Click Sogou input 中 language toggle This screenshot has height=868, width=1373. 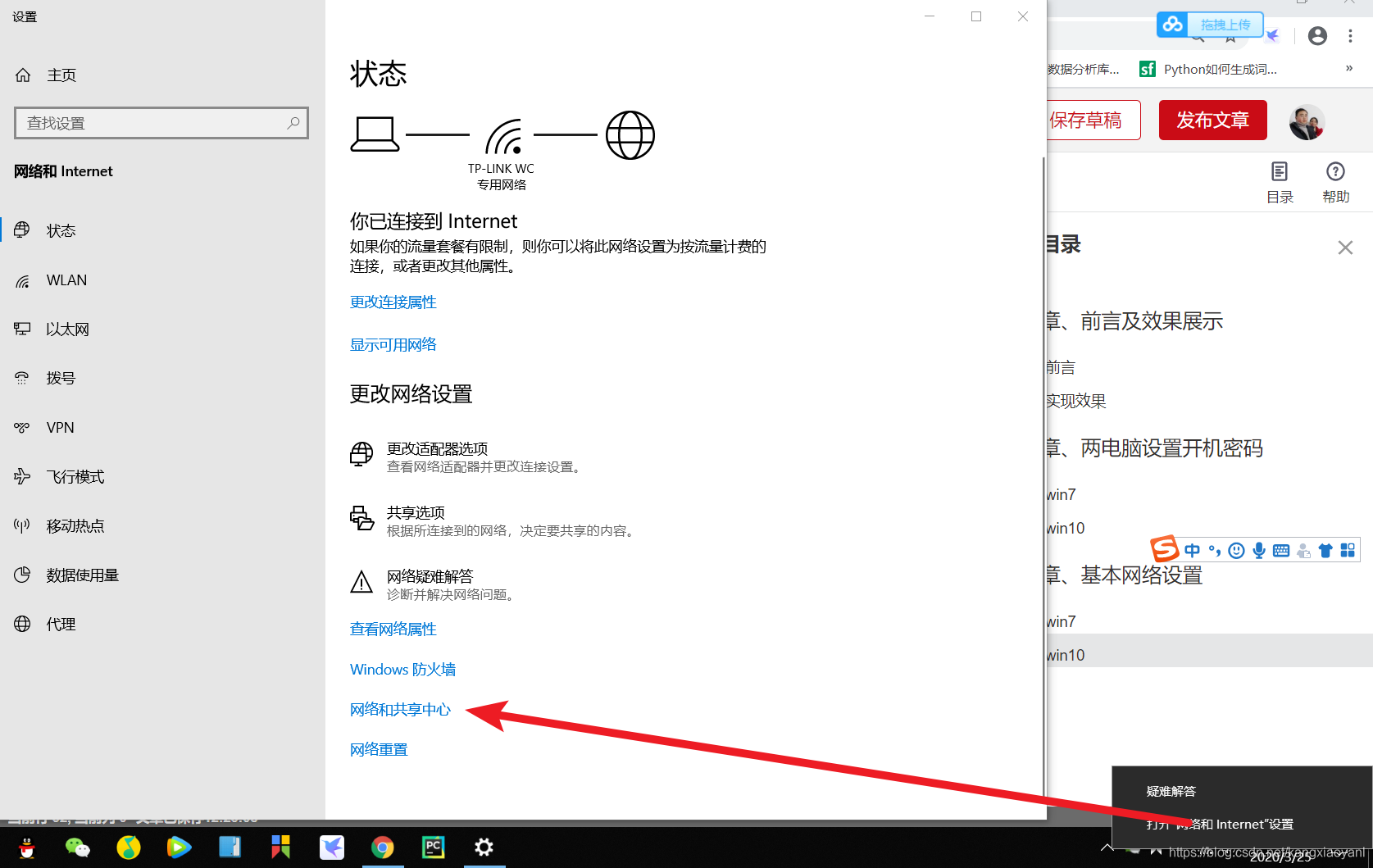1192,551
